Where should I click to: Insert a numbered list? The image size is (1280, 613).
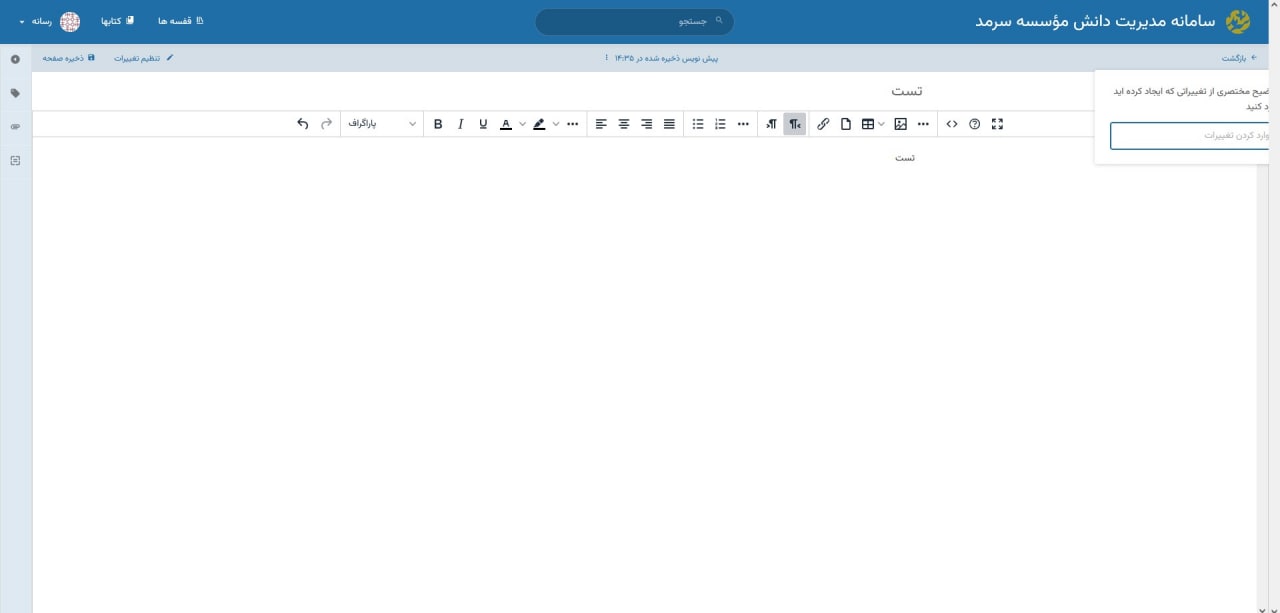coord(720,124)
